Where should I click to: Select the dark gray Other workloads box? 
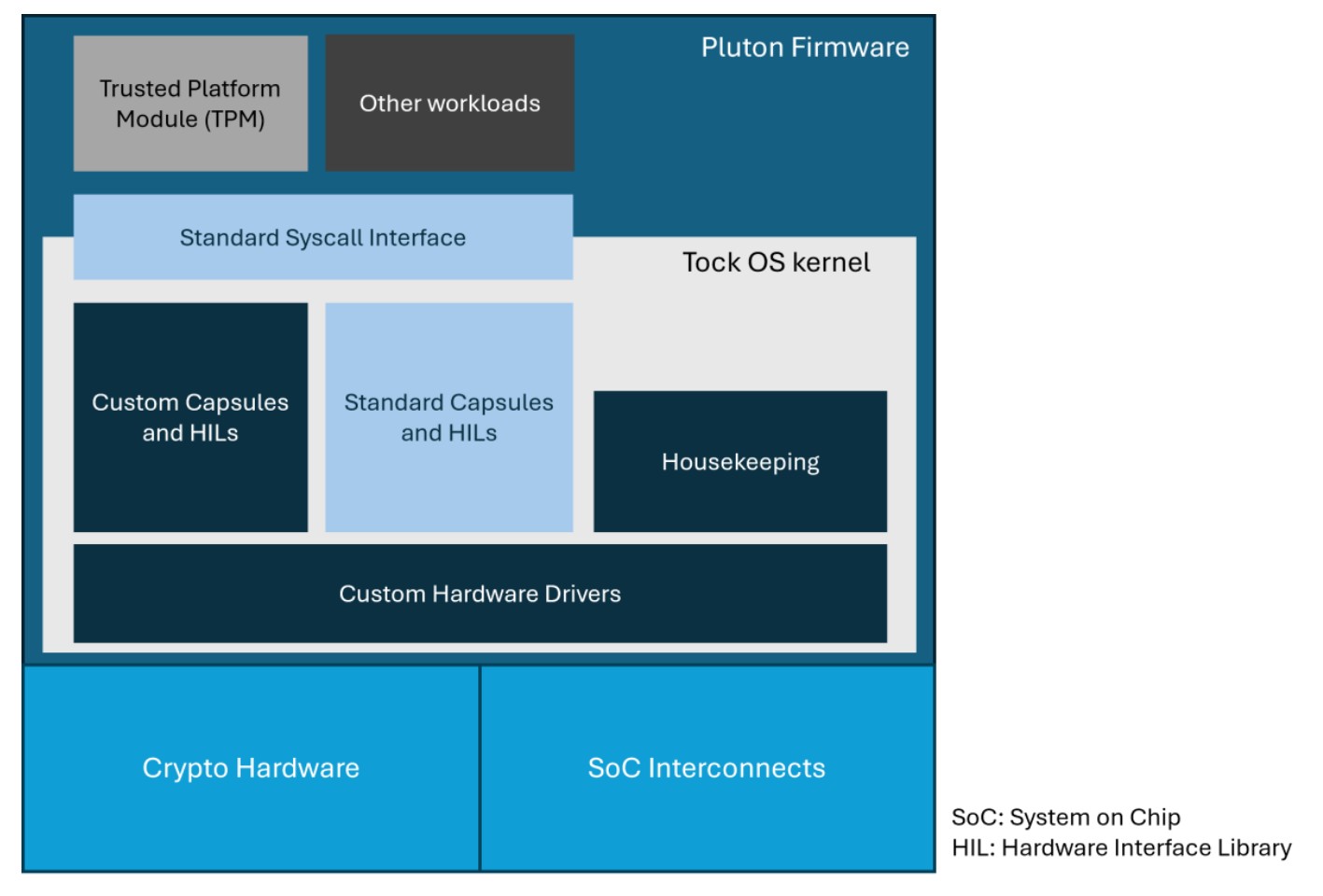tap(449, 103)
